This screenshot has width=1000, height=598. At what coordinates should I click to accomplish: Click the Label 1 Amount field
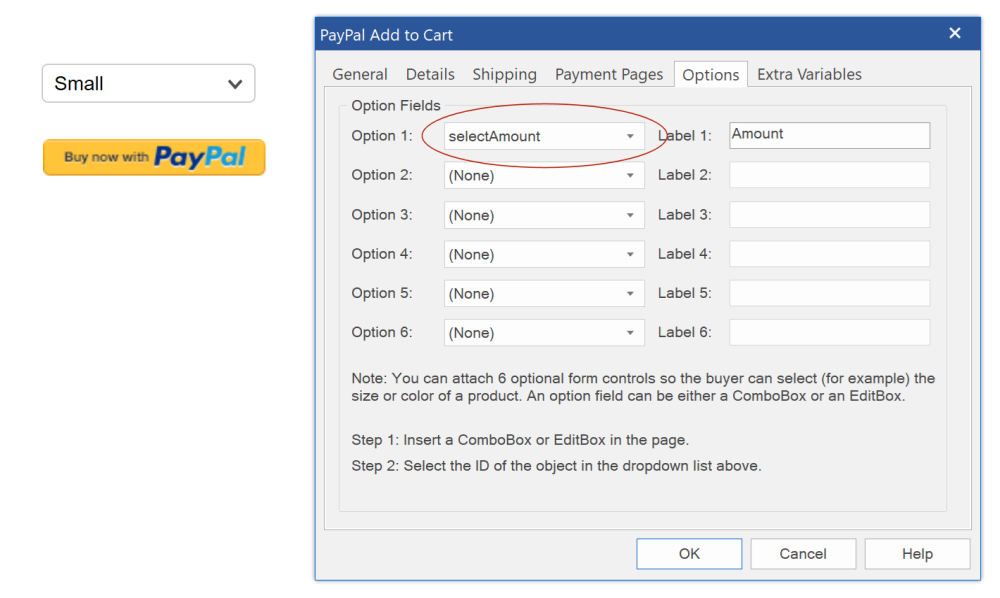click(829, 135)
